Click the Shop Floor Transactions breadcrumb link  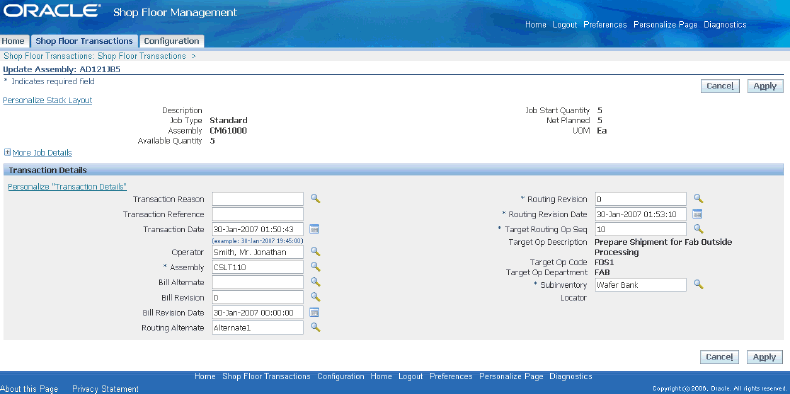(x=142, y=56)
